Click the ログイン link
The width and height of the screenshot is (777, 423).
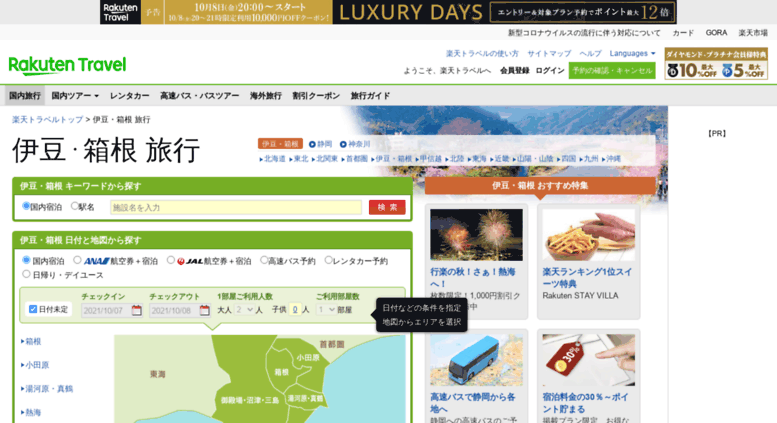pyautogui.click(x=550, y=70)
